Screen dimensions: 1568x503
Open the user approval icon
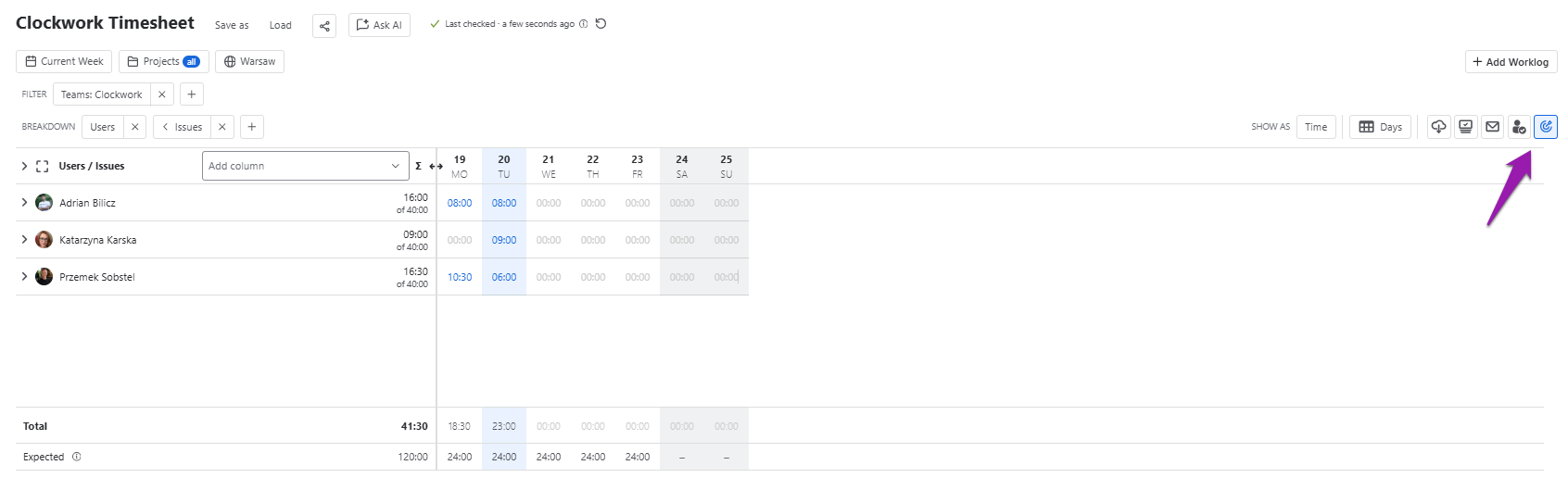click(1519, 127)
